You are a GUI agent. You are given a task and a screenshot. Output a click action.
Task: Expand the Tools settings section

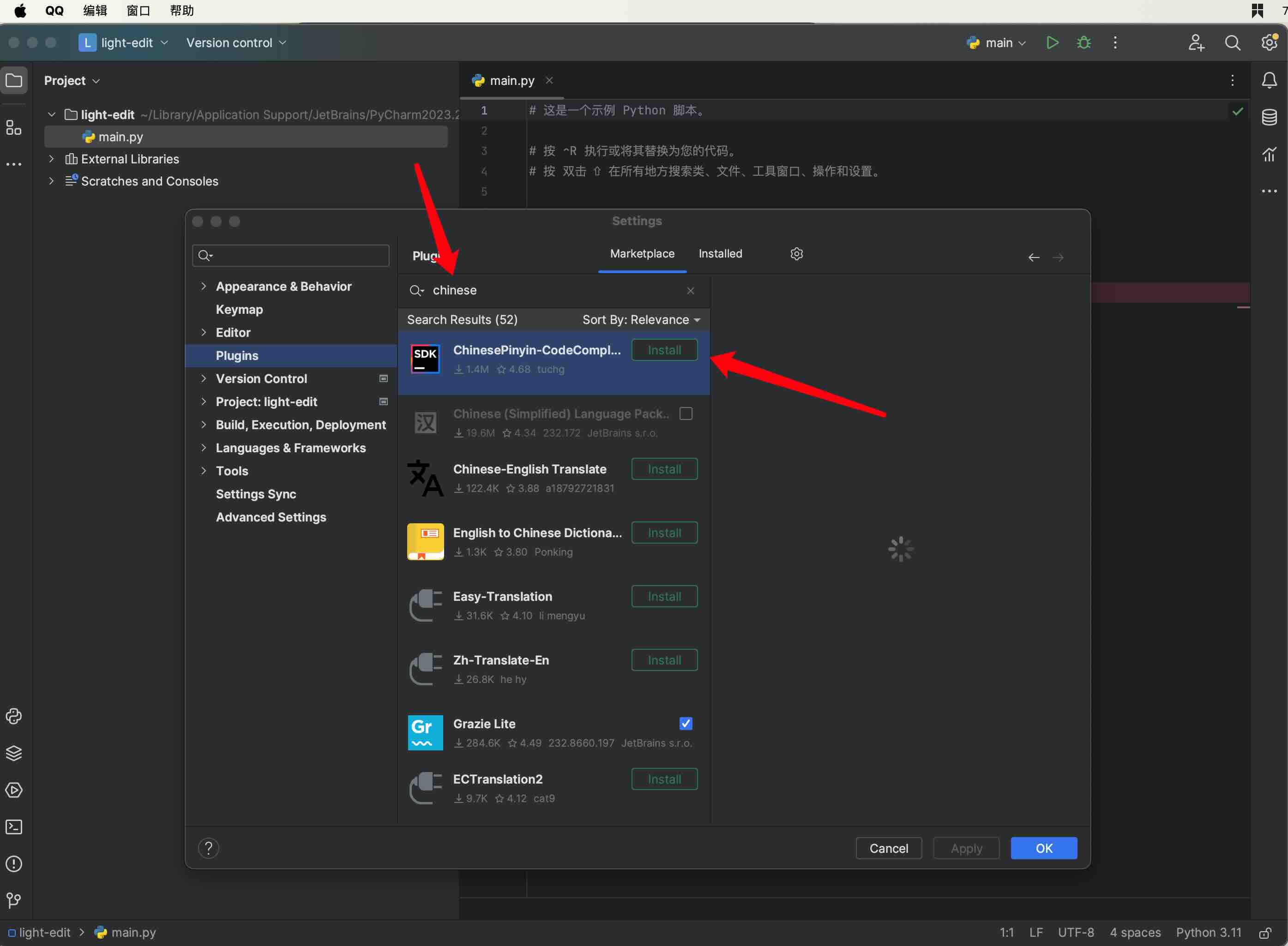[203, 471]
